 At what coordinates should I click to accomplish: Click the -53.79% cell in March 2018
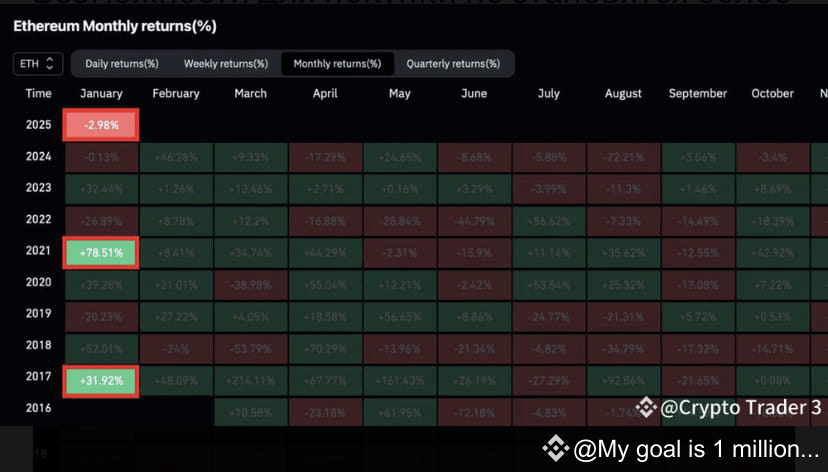251,349
